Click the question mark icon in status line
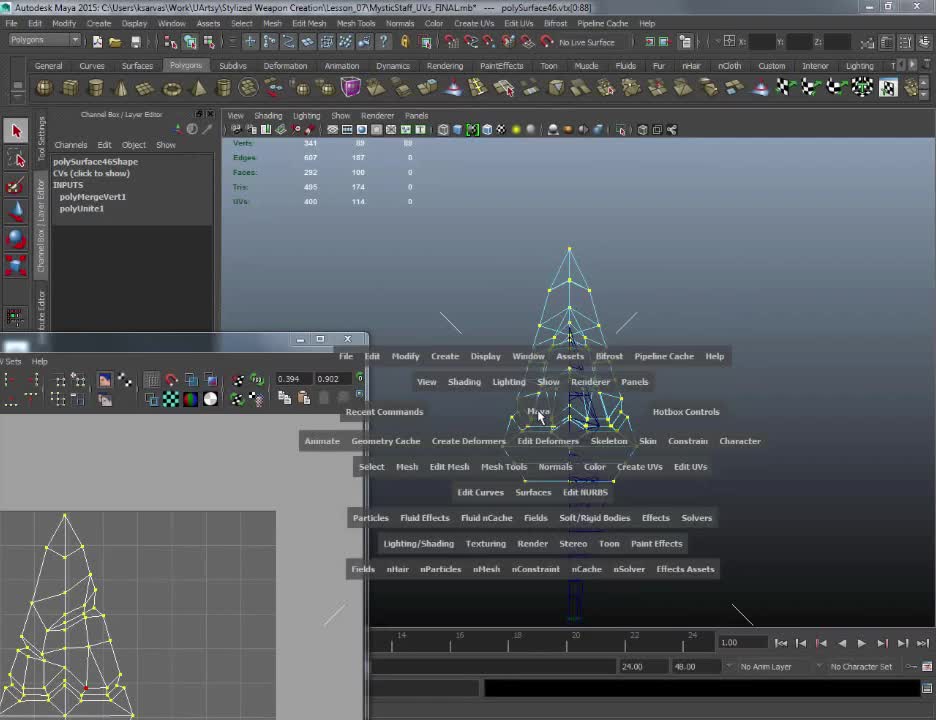936x720 pixels. pos(384,41)
